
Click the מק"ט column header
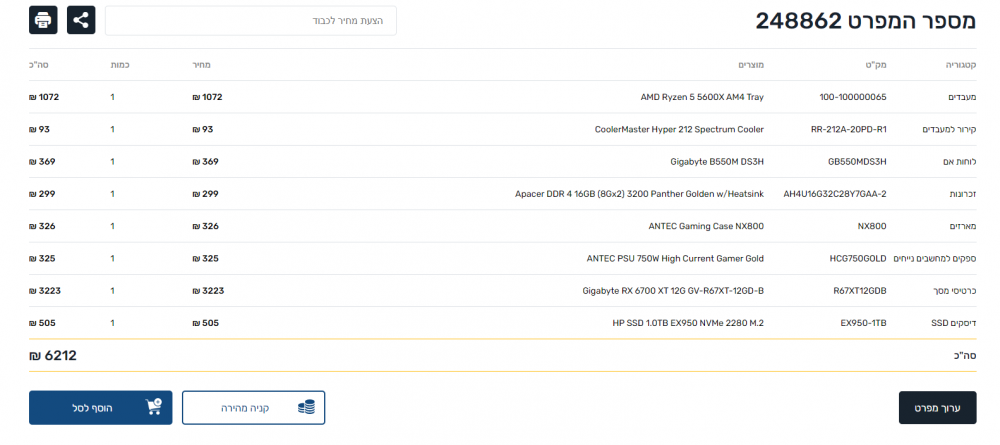(876, 65)
